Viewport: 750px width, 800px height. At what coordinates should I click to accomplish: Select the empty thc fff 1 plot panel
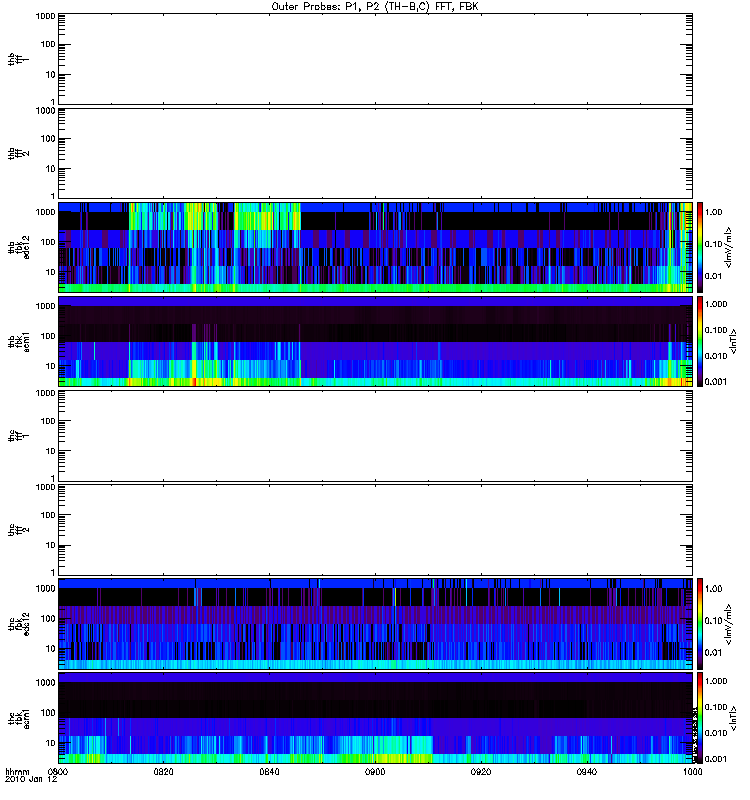coord(375,436)
